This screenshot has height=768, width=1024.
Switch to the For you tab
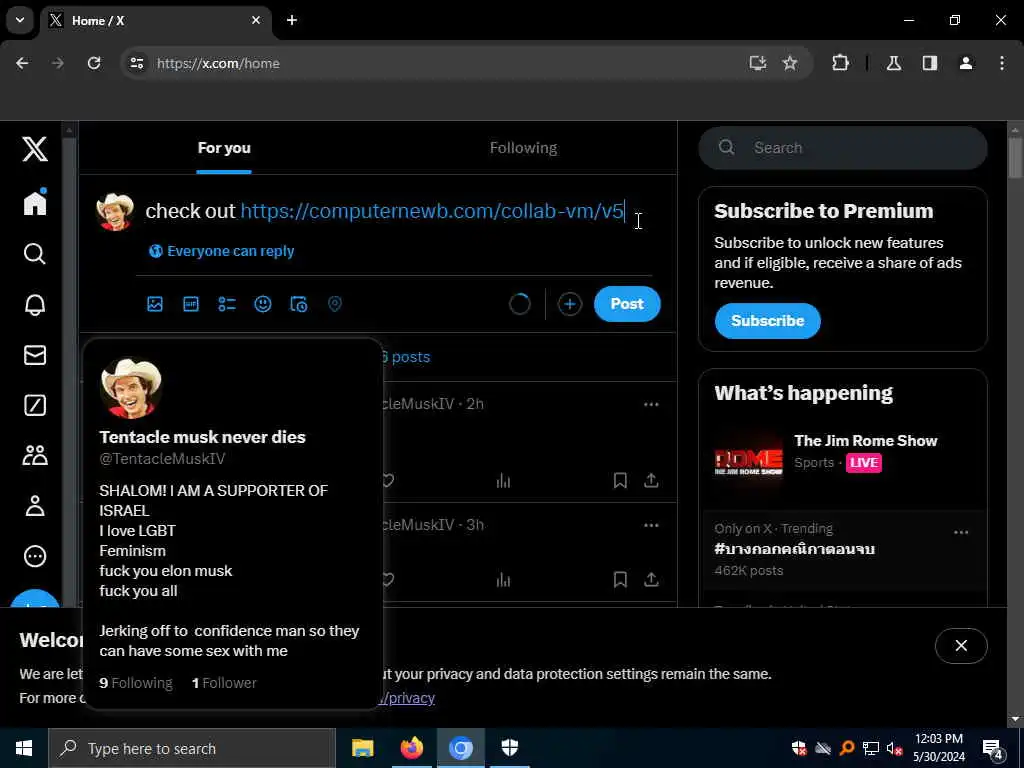[224, 148]
